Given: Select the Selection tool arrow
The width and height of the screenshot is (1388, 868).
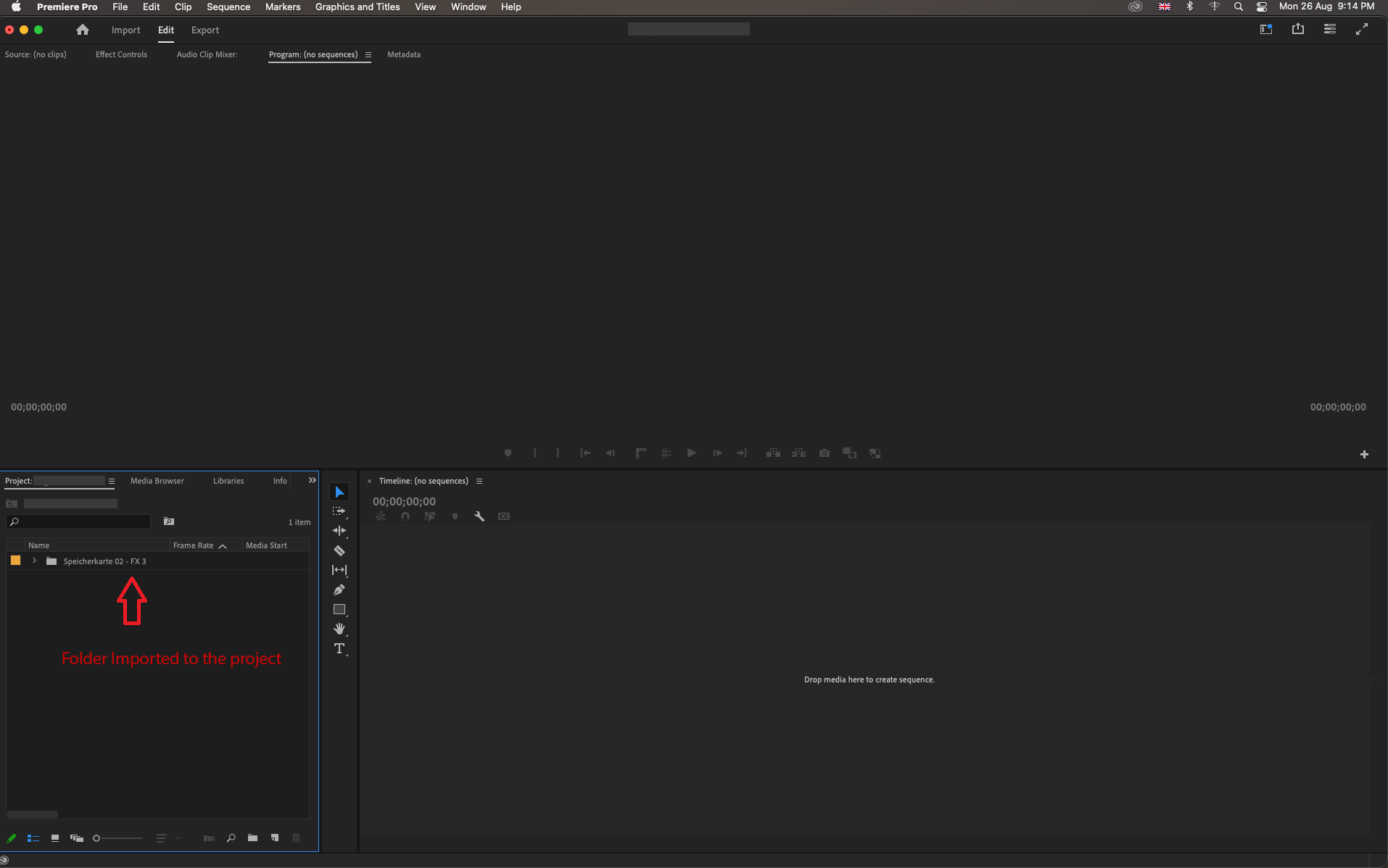Looking at the screenshot, I should 339,492.
